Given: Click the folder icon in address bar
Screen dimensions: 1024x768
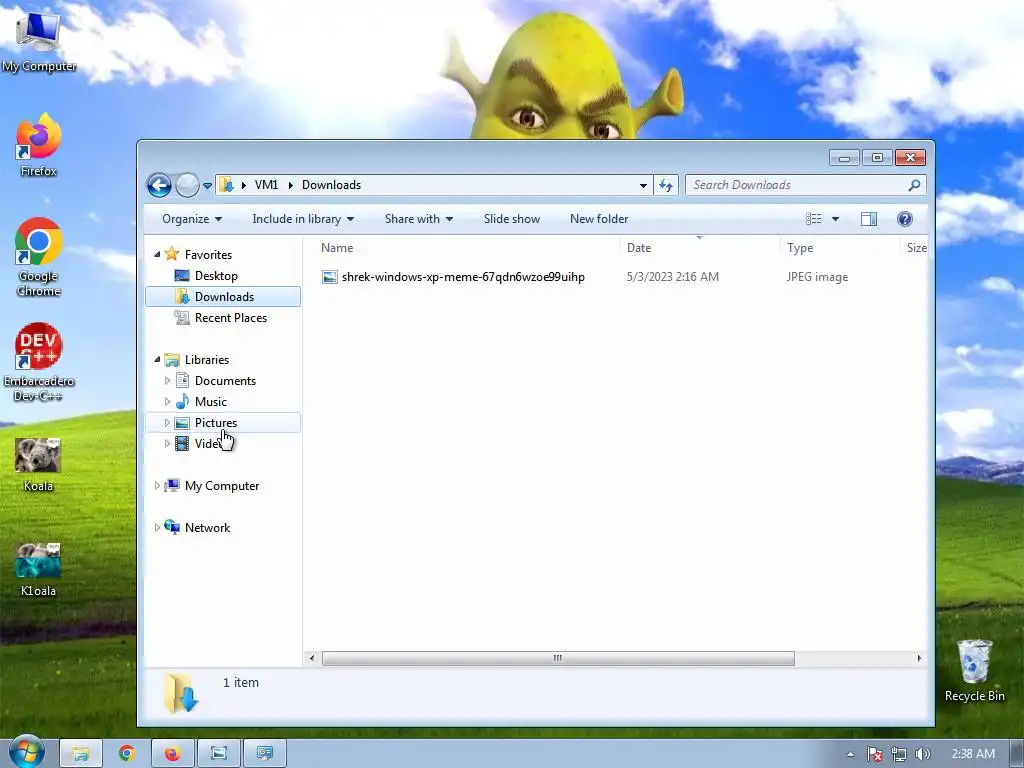Looking at the screenshot, I should pyautogui.click(x=226, y=185).
